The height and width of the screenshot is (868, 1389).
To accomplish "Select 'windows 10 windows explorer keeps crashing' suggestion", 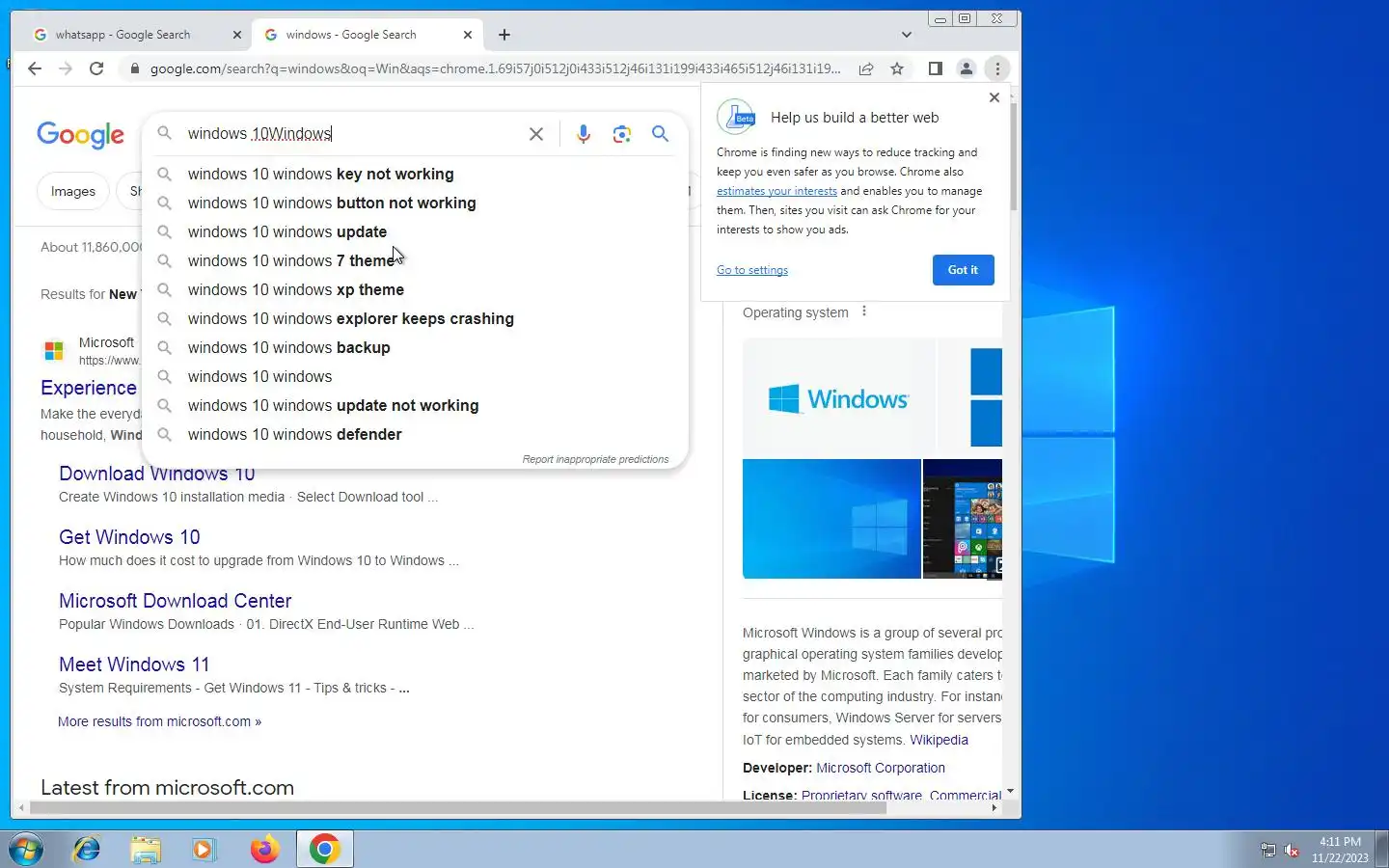I will pos(415,318).
